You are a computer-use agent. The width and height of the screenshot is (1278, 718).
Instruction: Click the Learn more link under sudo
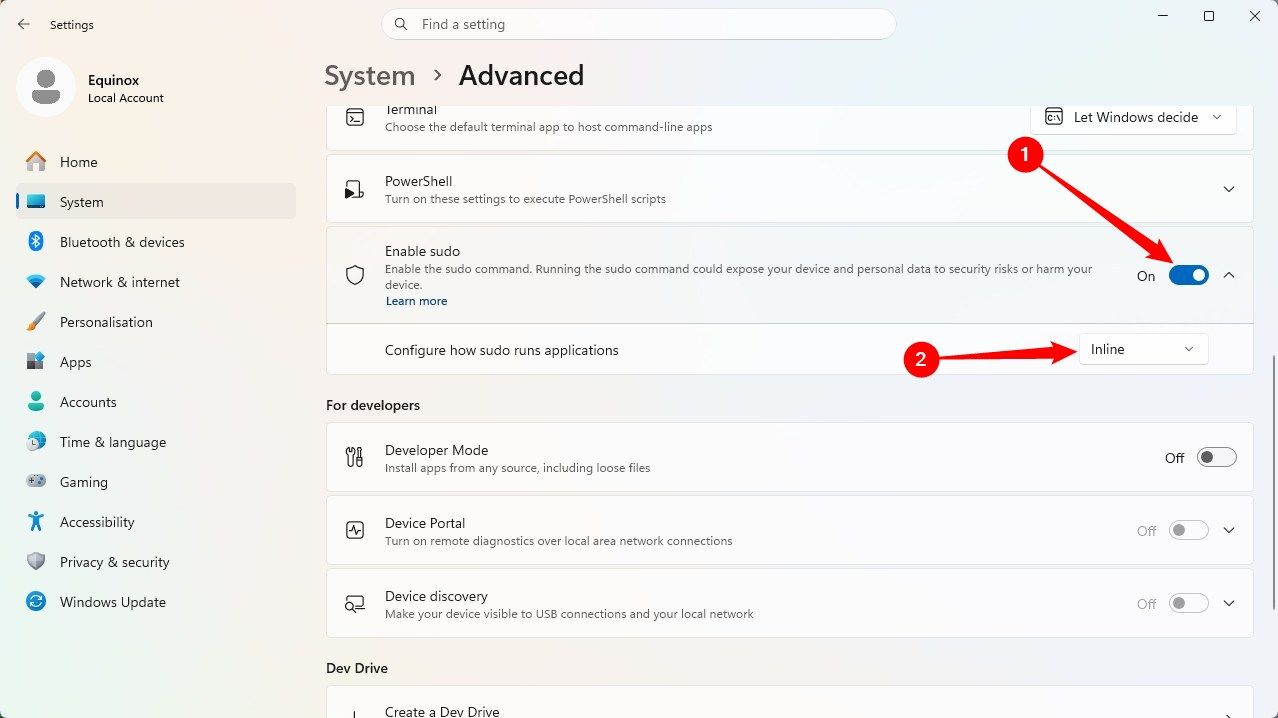[416, 301]
